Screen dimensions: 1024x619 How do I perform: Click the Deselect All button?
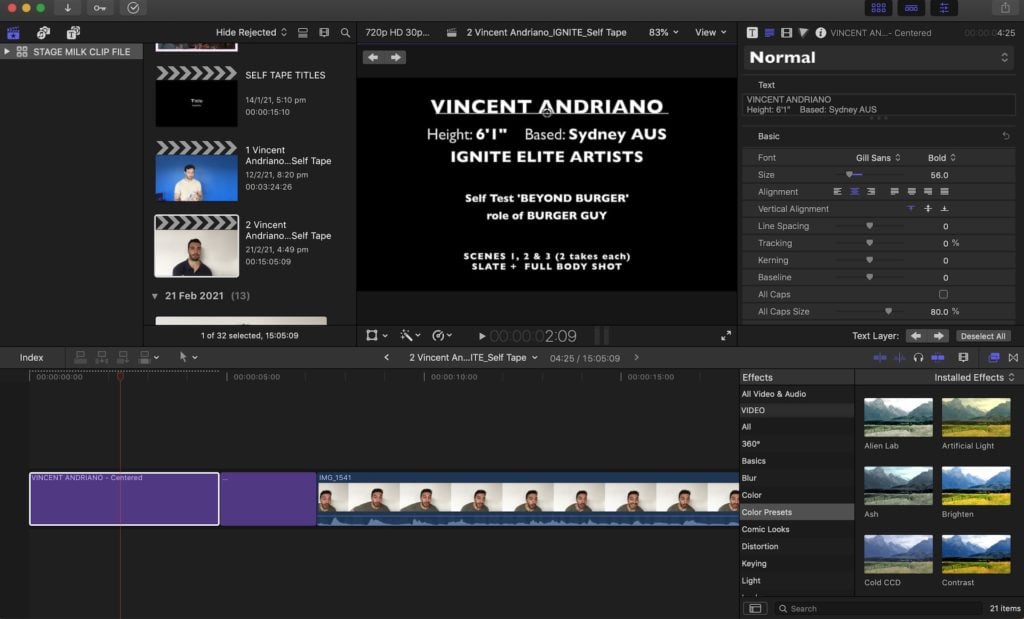(982, 336)
